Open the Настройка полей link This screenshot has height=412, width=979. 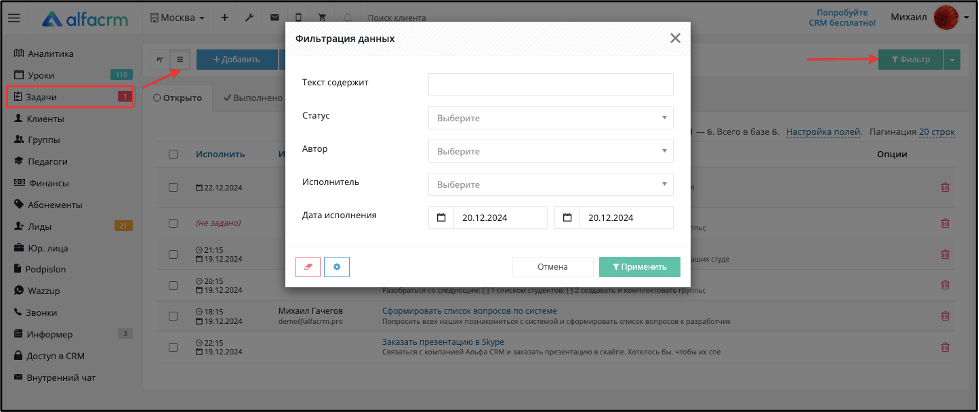coord(824,132)
